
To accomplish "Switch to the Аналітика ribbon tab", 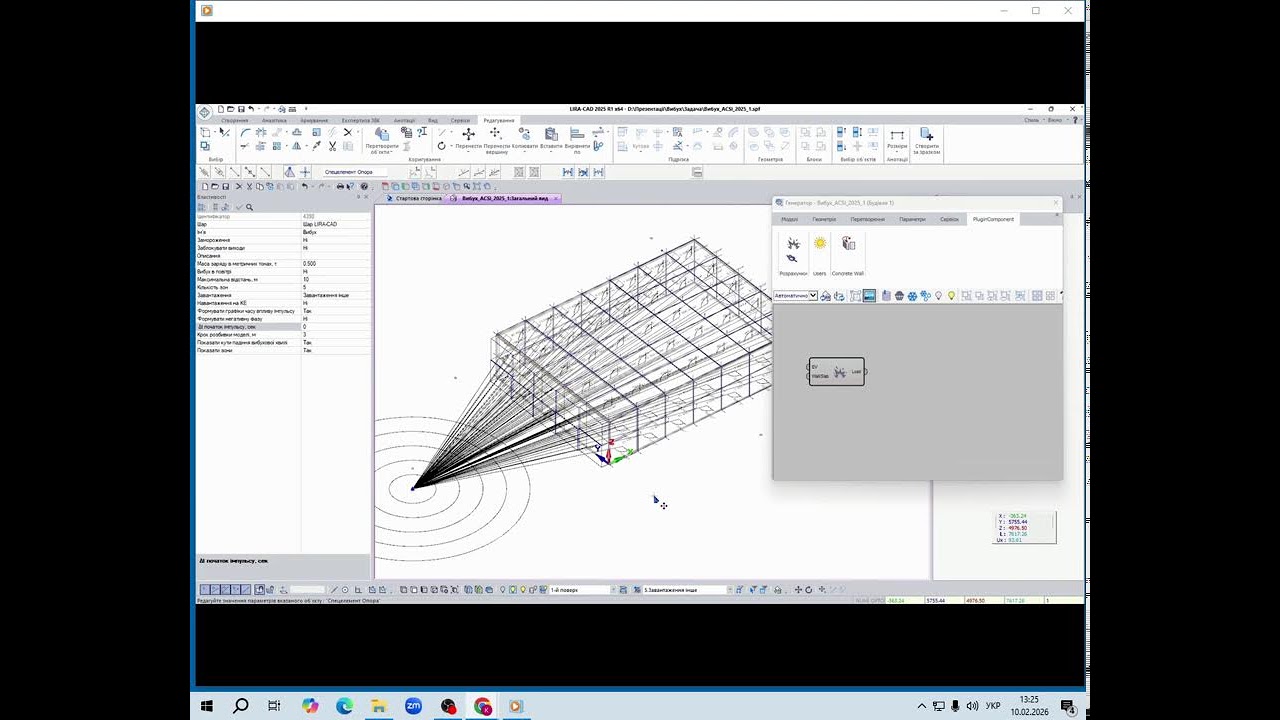I will 274,120.
